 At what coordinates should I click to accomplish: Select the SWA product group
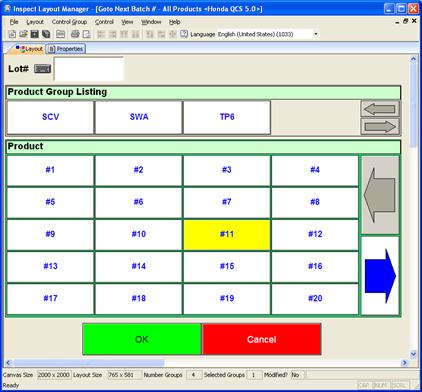[139, 117]
